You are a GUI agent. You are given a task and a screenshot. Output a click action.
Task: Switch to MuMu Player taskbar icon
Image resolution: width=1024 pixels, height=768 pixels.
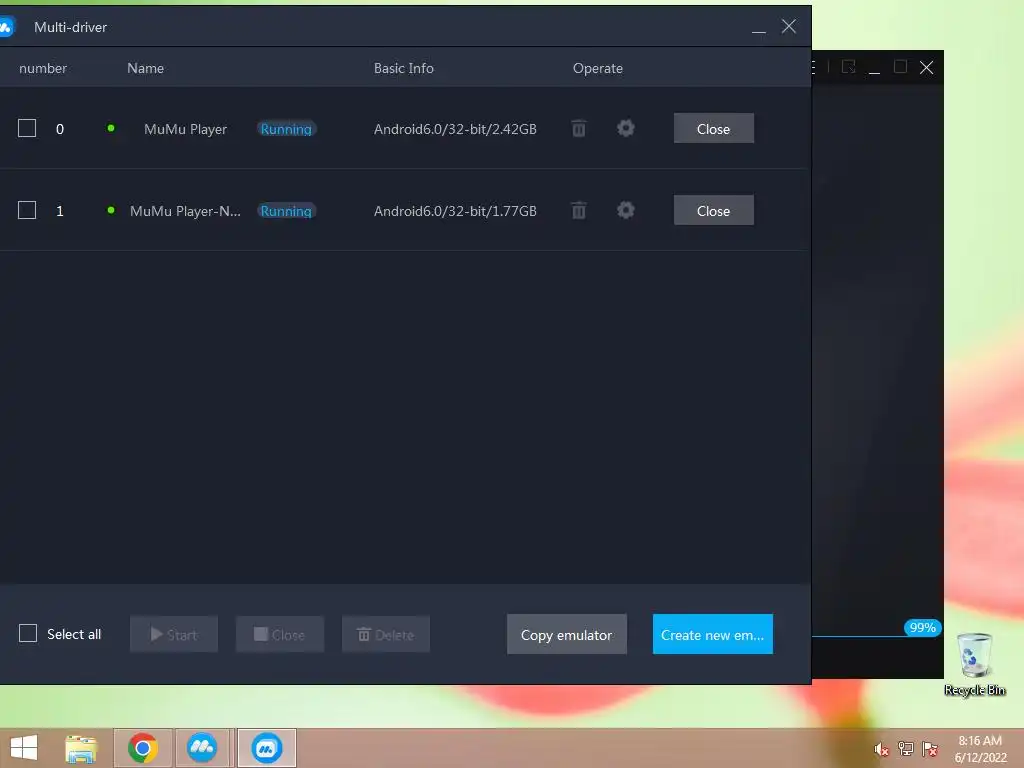(202, 748)
